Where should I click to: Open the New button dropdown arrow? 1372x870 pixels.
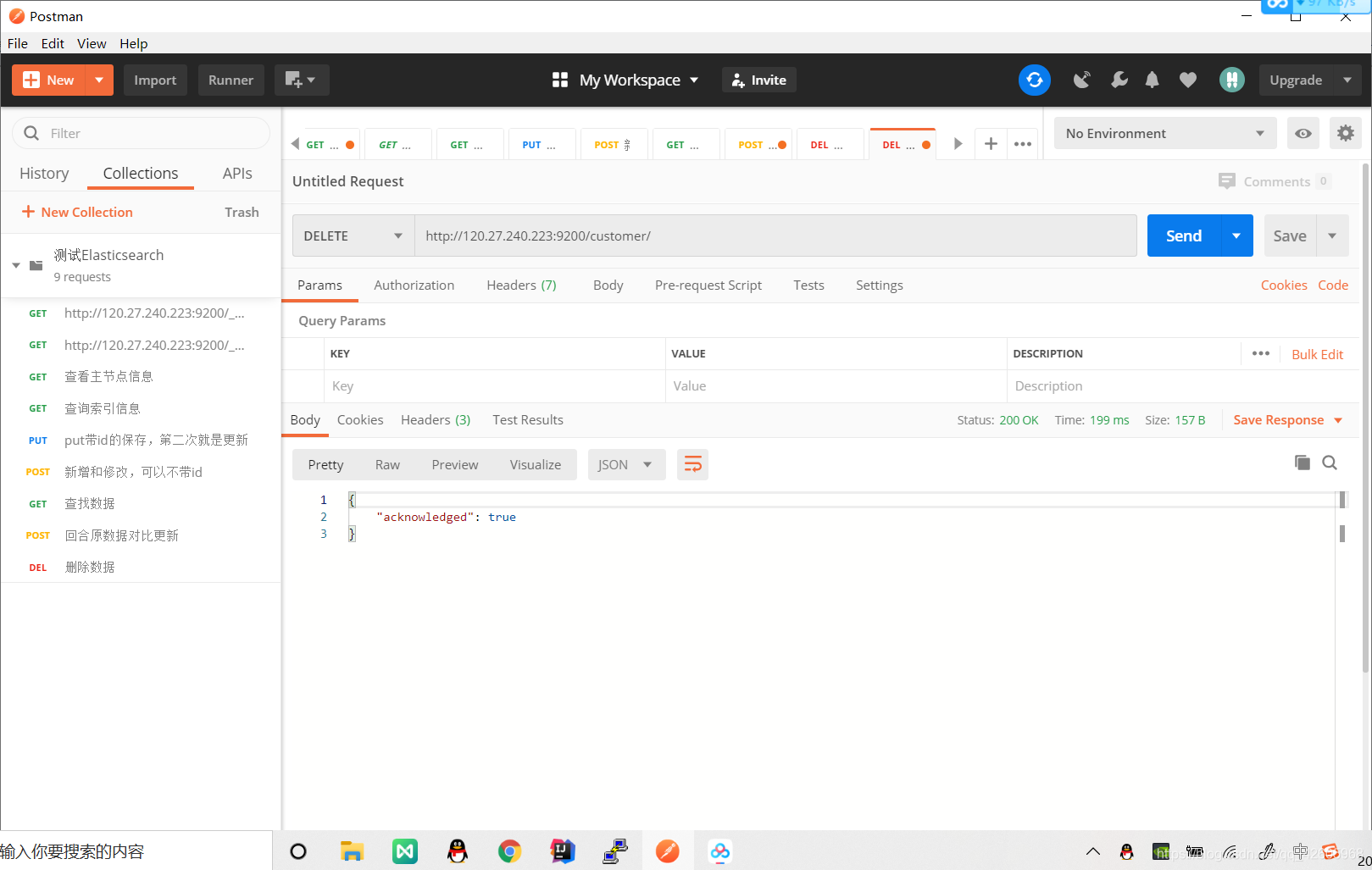[99, 80]
